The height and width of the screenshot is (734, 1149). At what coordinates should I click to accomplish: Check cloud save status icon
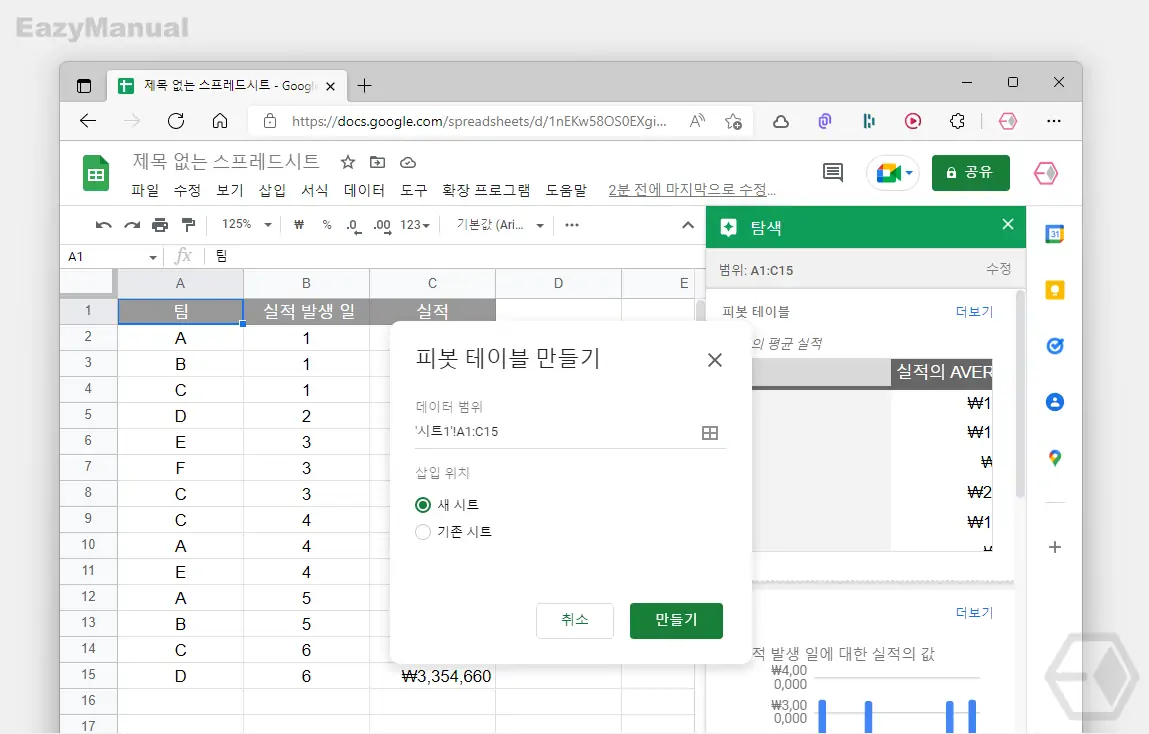point(408,162)
